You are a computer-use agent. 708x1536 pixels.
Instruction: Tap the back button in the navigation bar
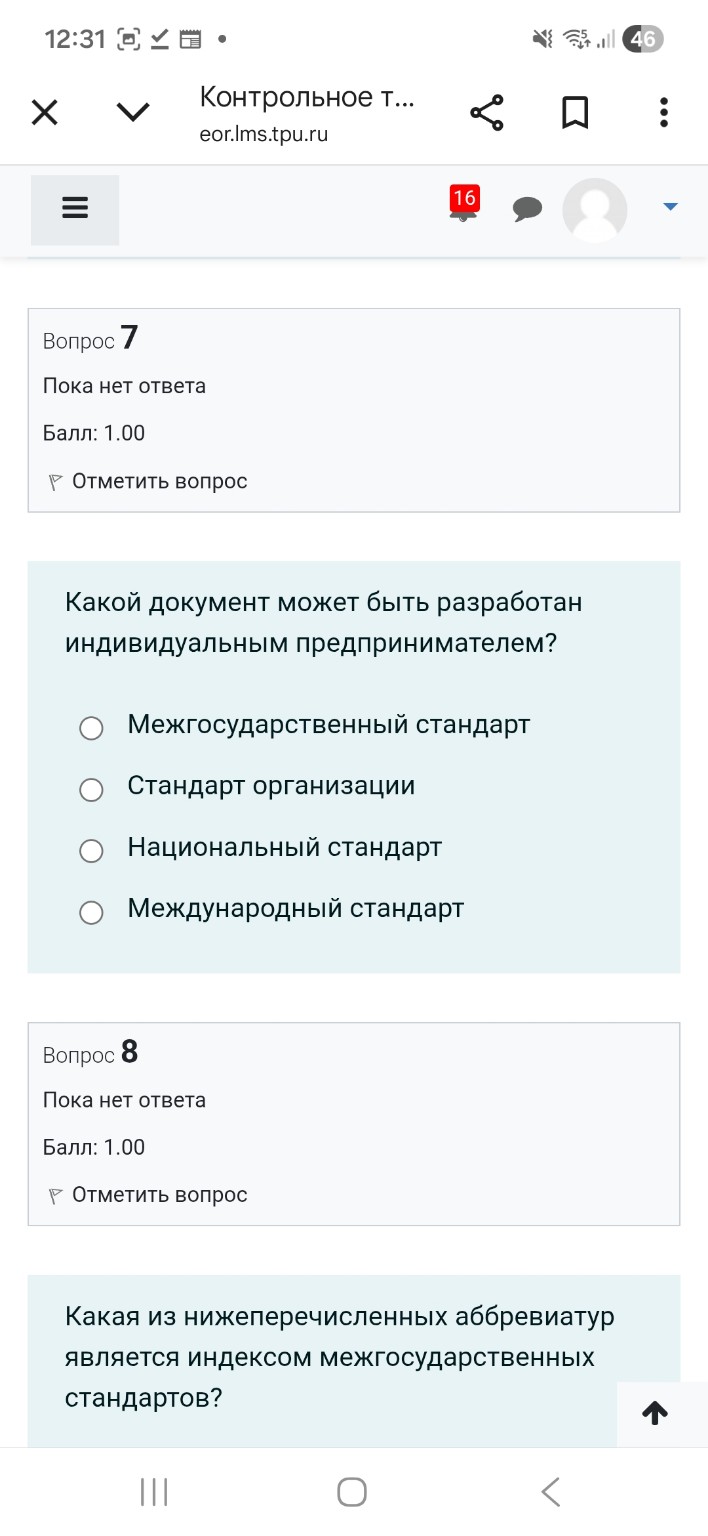tap(551, 1491)
